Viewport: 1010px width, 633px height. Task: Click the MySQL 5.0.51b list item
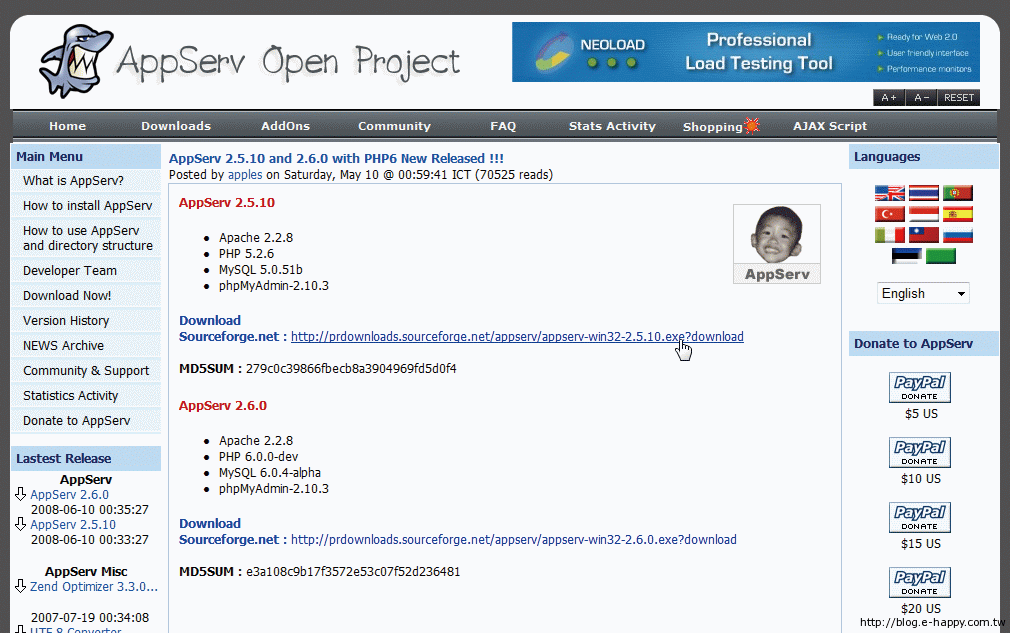260,270
